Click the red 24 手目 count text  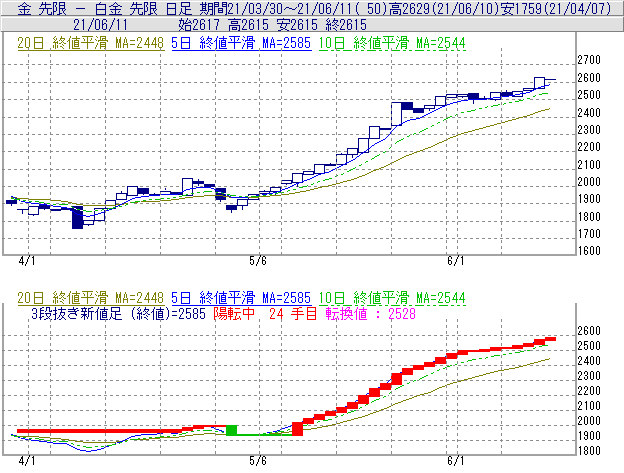pos(292,314)
